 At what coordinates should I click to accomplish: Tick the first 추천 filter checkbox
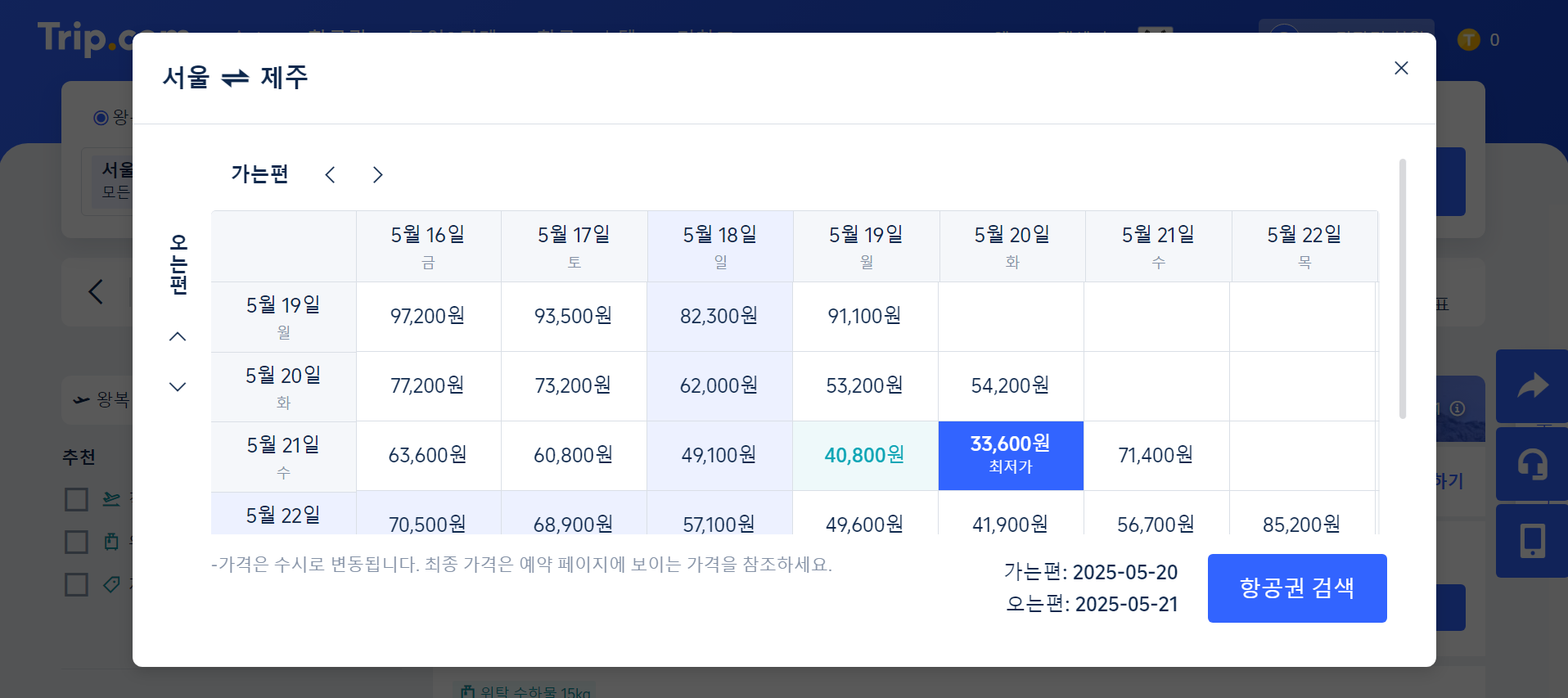76,499
